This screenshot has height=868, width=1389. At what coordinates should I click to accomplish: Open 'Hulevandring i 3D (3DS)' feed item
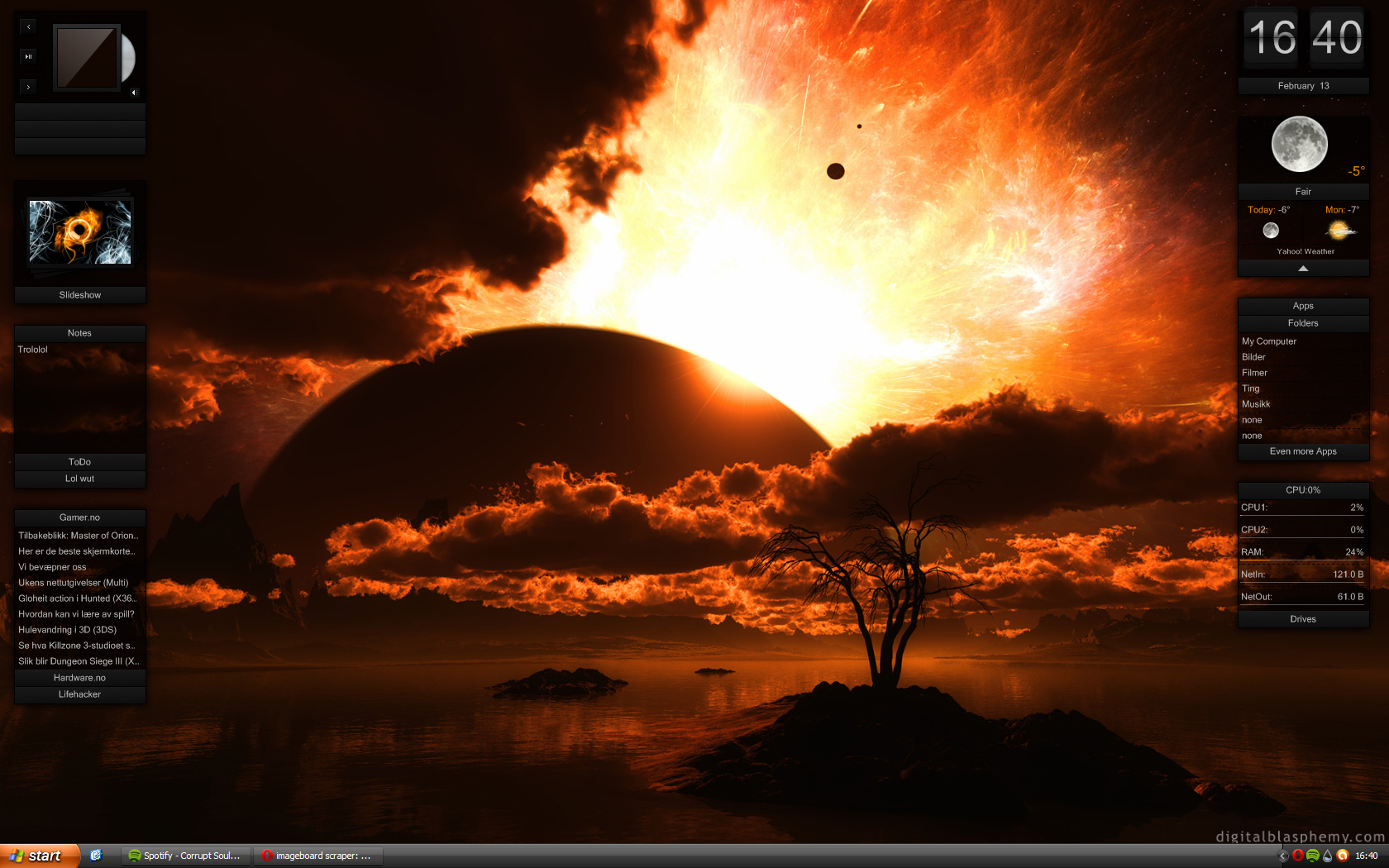[x=68, y=630]
